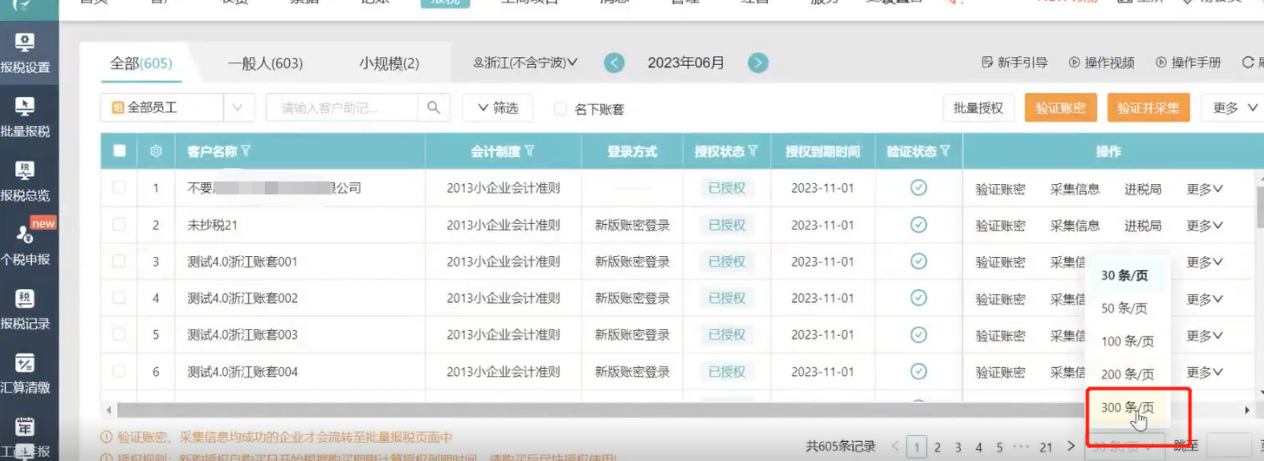Click the column settings gear icon
The height and width of the screenshot is (461, 1264).
pyautogui.click(x=155, y=152)
